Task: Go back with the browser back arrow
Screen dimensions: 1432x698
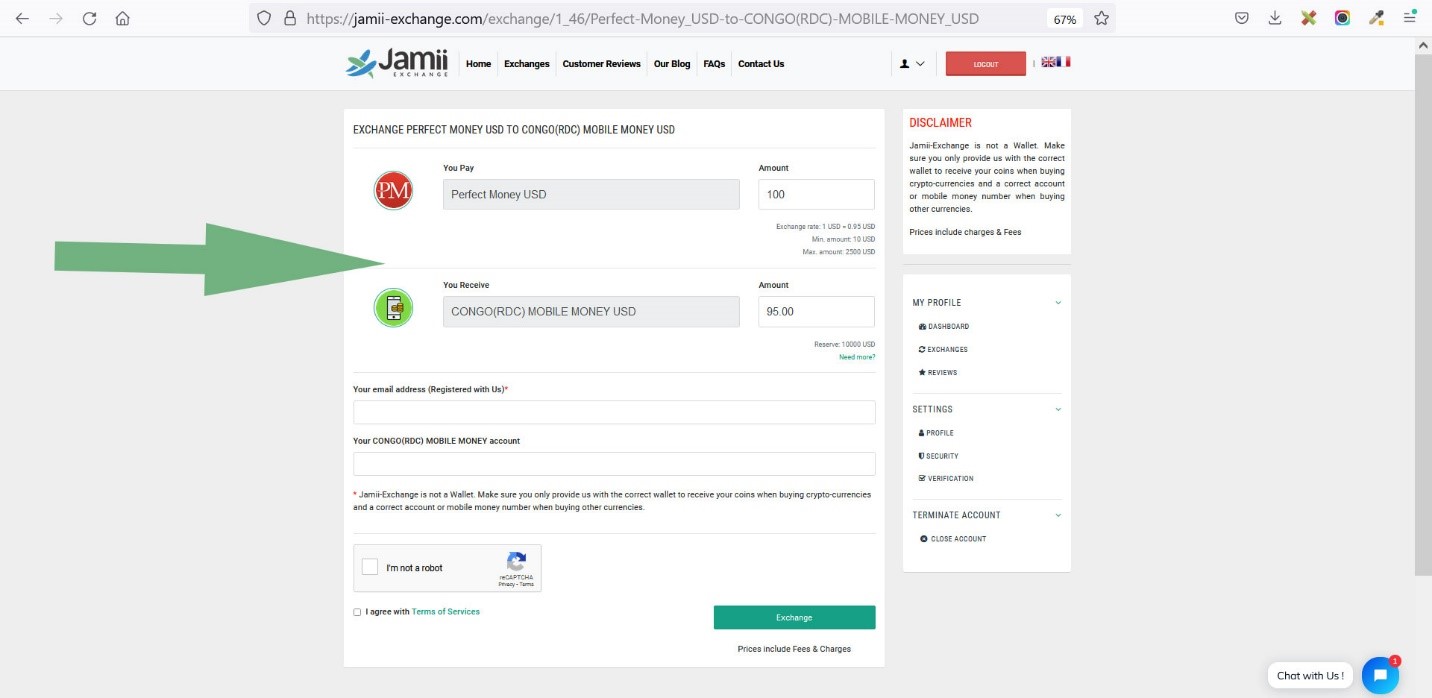Action: coord(22,18)
